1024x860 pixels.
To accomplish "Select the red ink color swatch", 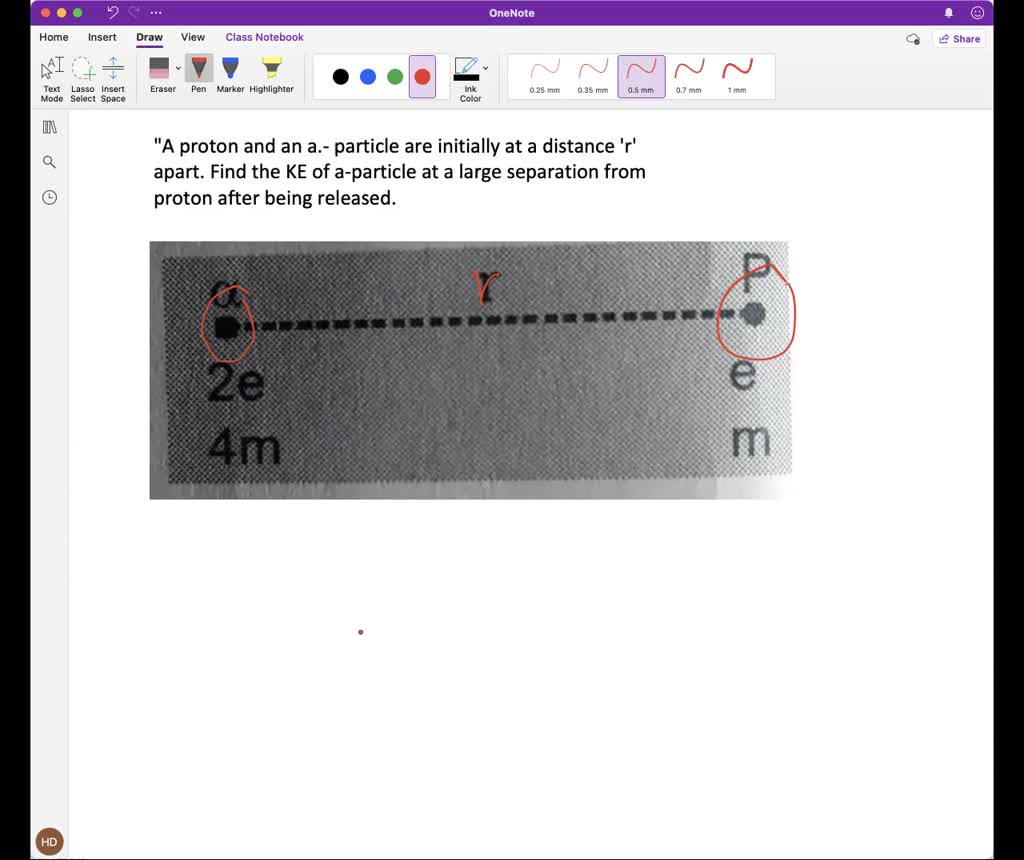I will pos(422,76).
